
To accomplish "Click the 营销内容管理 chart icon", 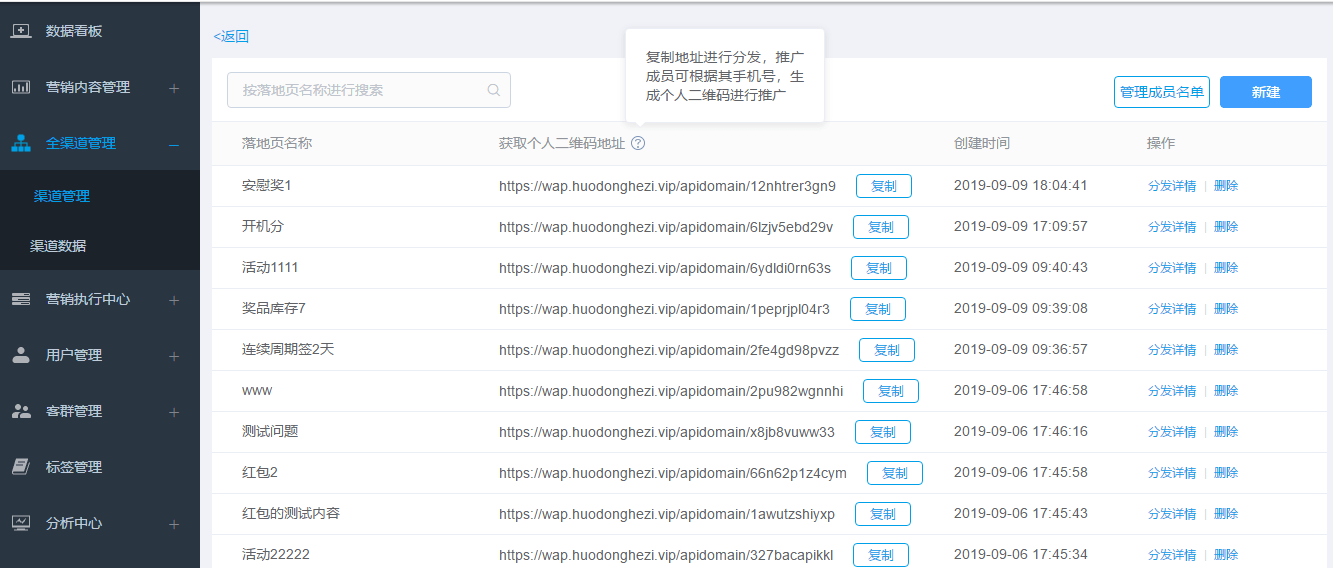I will tap(20, 87).
